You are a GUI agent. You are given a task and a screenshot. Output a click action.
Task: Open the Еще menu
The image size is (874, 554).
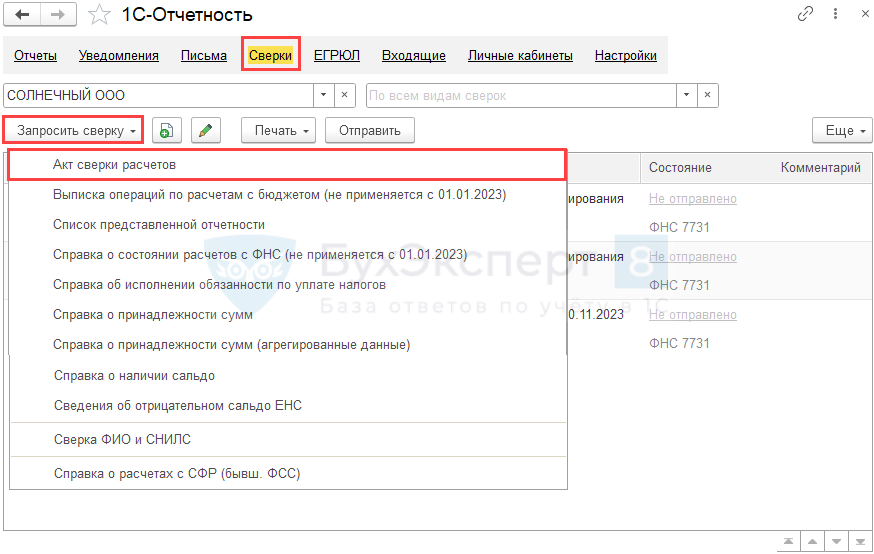[839, 130]
